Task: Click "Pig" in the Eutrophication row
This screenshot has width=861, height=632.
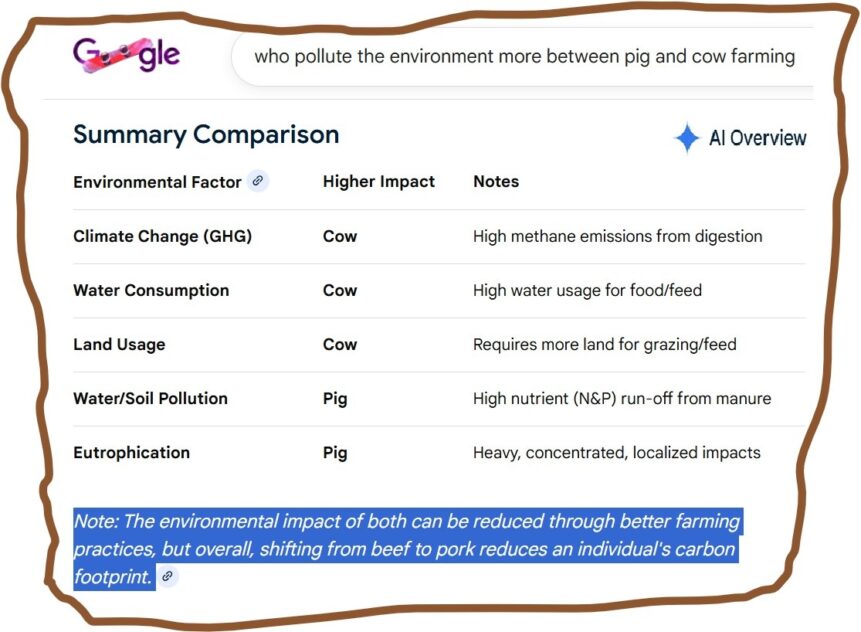Action: click(x=335, y=453)
